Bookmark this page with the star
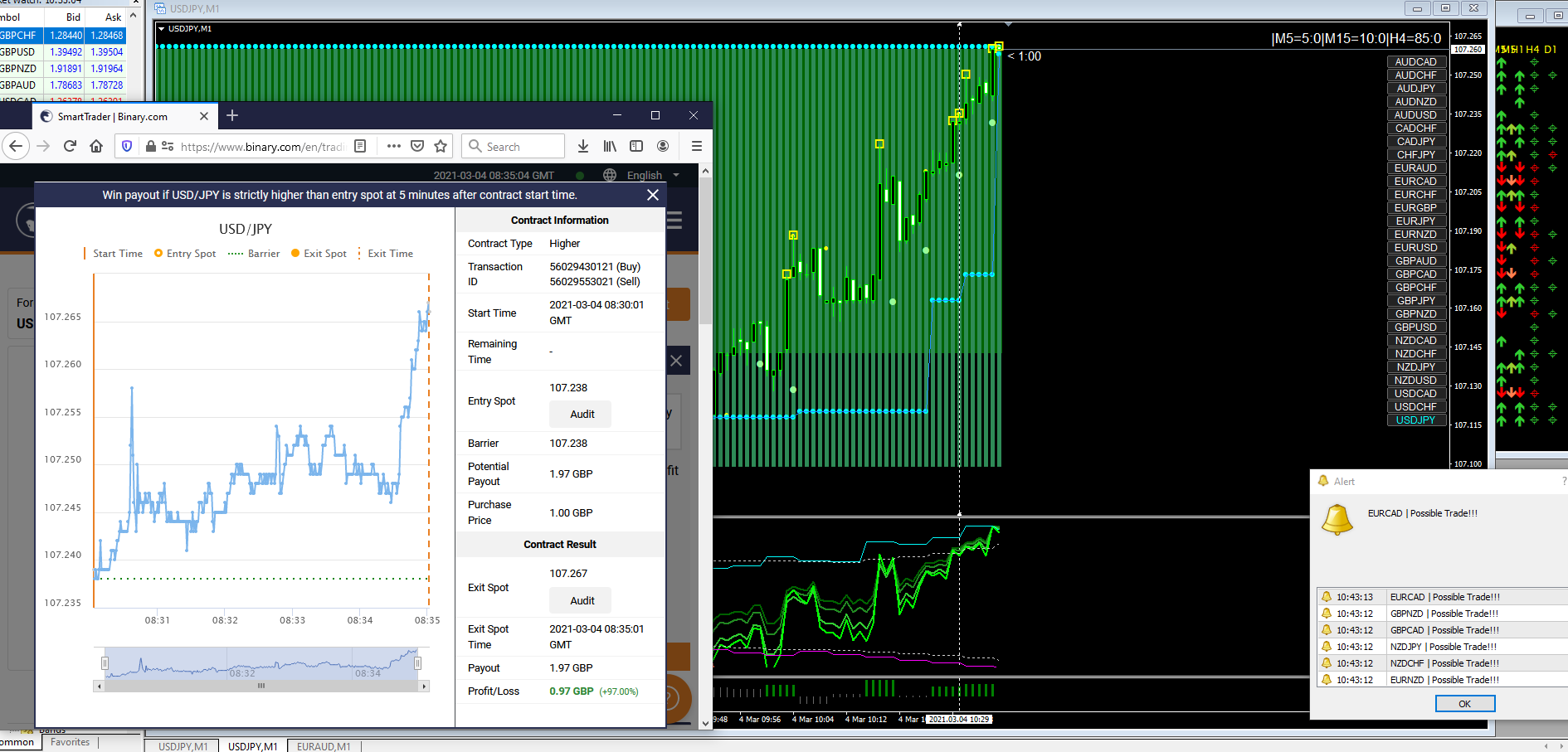Viewport: 1568px width, 752px height. 441,146
